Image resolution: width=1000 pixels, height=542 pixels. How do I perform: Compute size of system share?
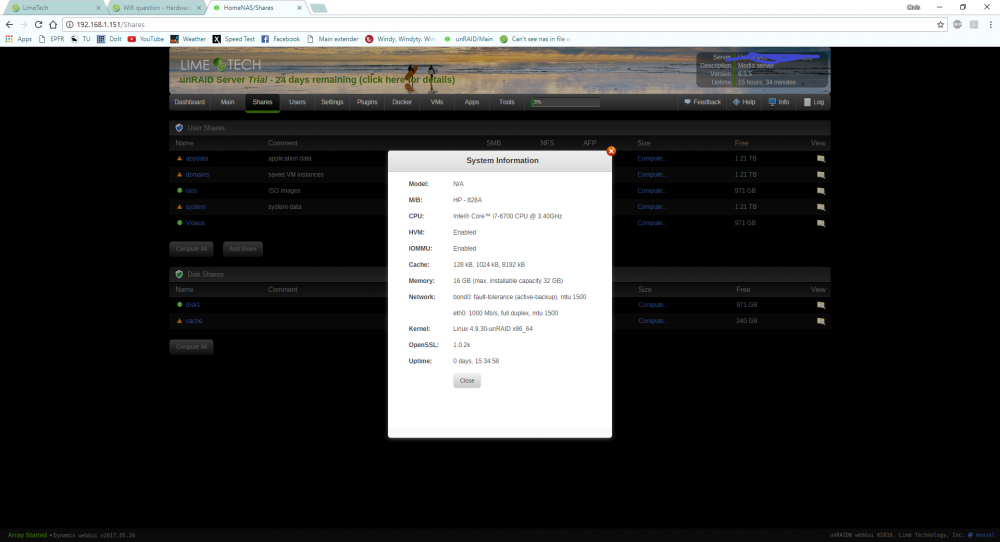651,207
